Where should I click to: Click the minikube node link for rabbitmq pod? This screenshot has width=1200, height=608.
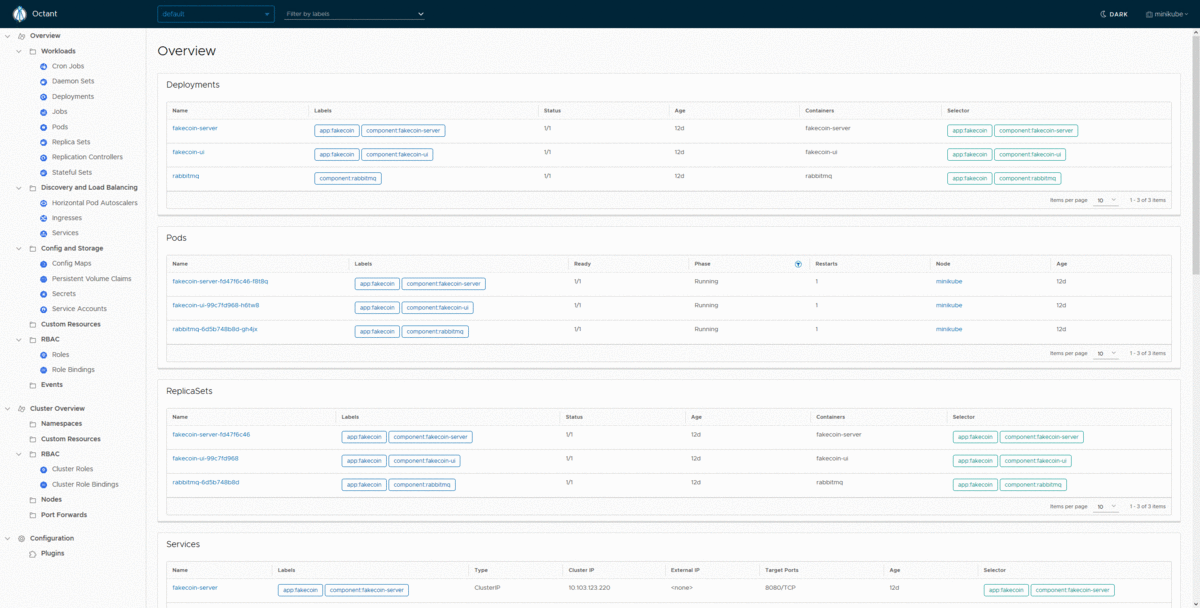948,330
